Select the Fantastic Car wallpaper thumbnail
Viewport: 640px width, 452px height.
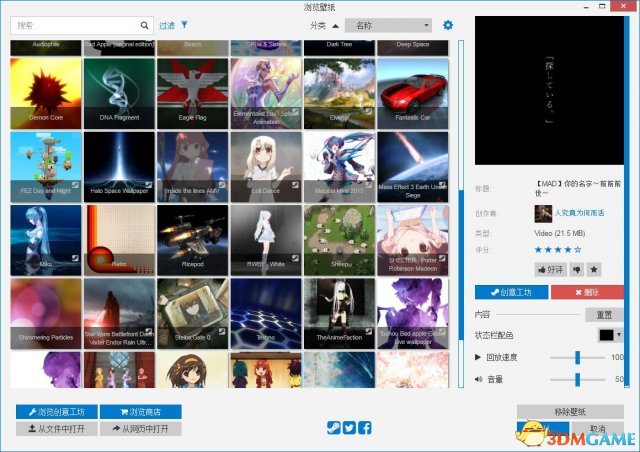[413, 94]
